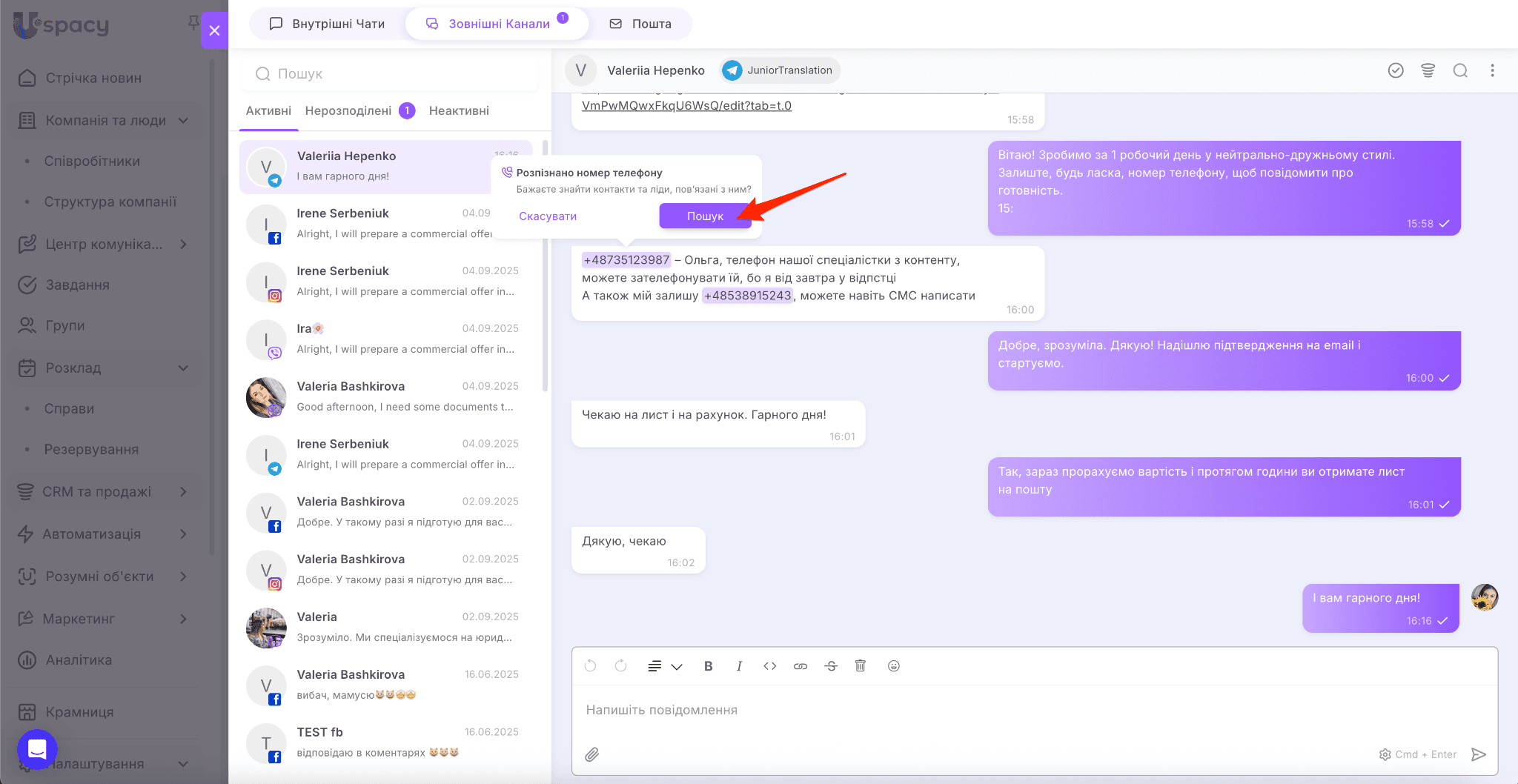Open send settings gear next to Cmd + Enter

(x=1385, y=754)
